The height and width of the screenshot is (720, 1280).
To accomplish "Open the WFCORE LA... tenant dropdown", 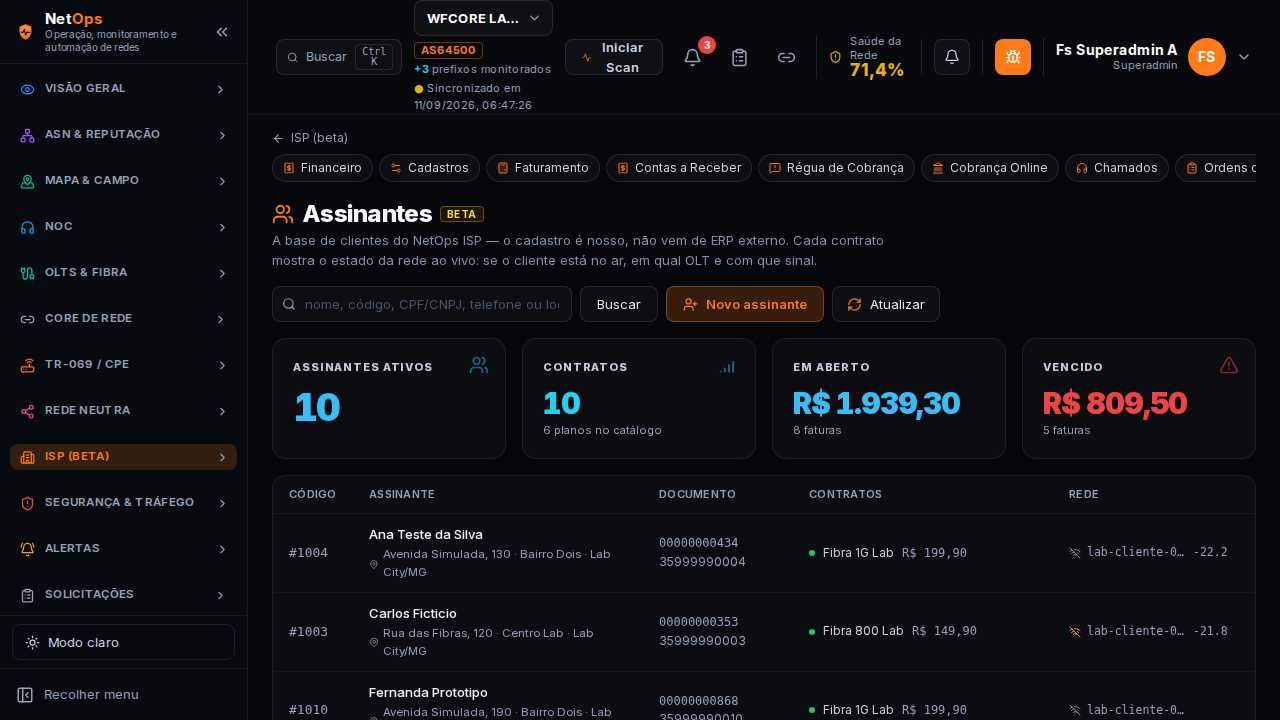I will [x=483, y=18].
